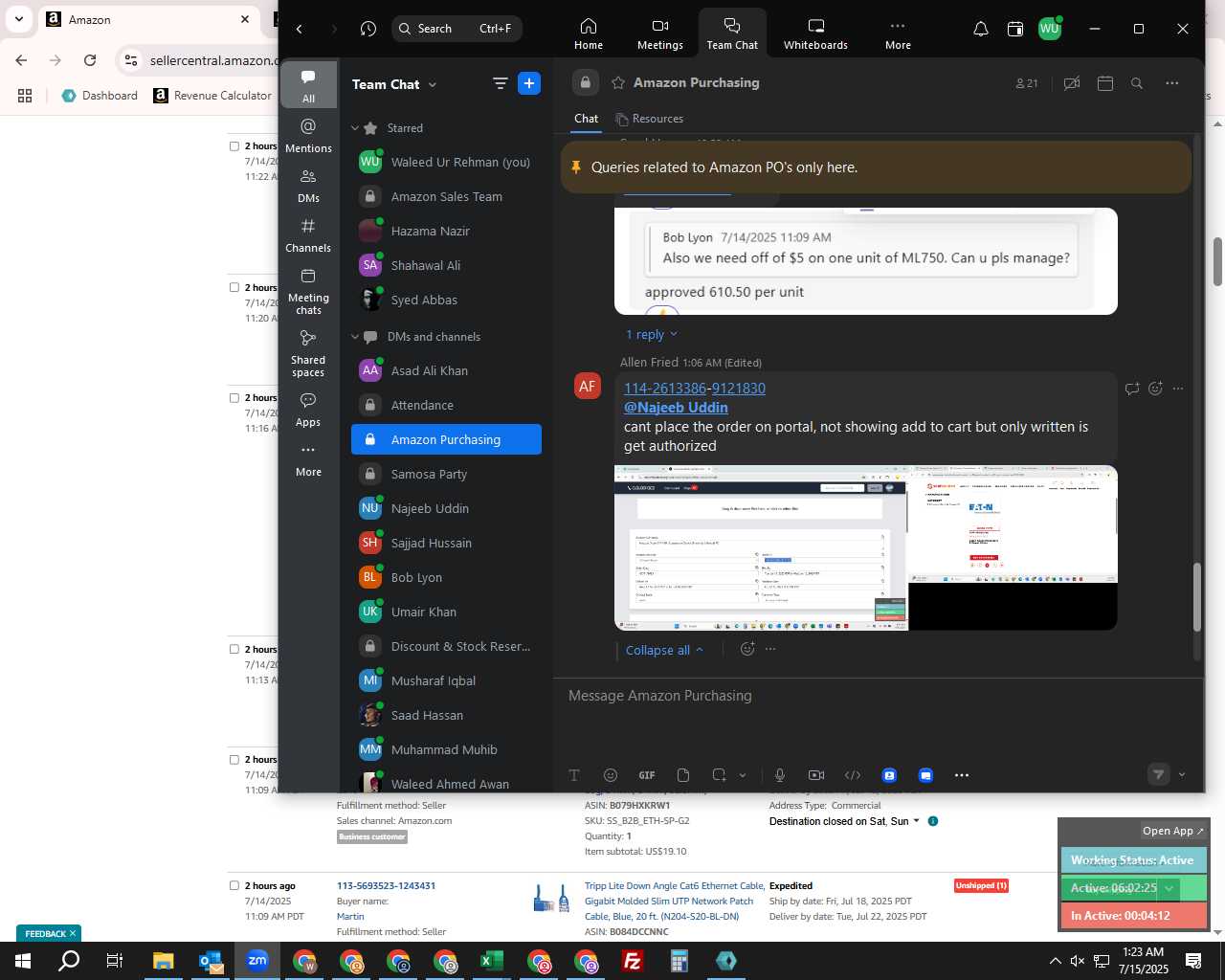The image size is (1225, 980).
Task: Check the 11:22 order row checkbox
Action: point(234,146)
